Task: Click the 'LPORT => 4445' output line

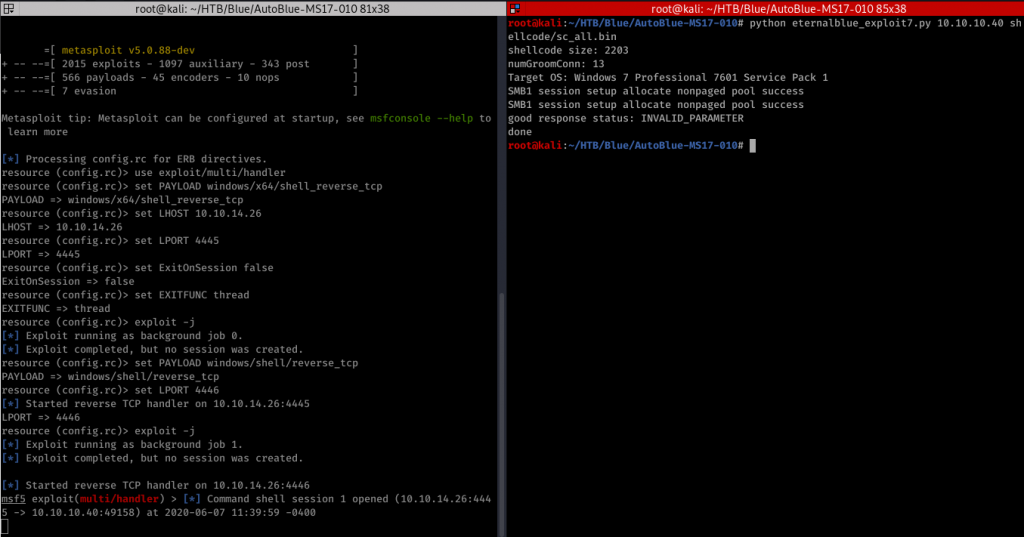Action: (x=40, y=254)
